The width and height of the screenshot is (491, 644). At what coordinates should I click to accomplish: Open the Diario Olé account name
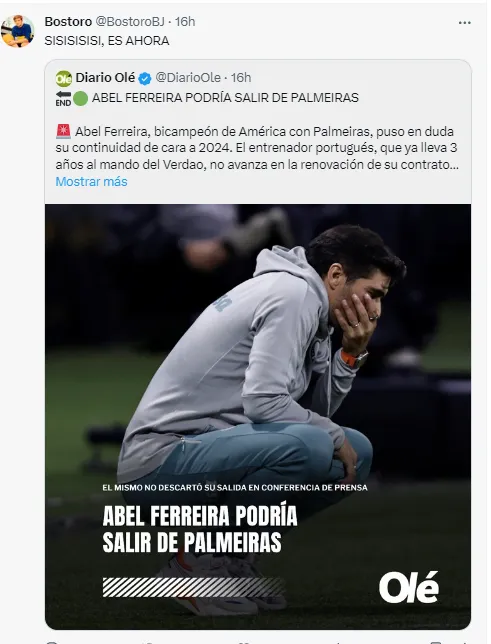point(105,78)
